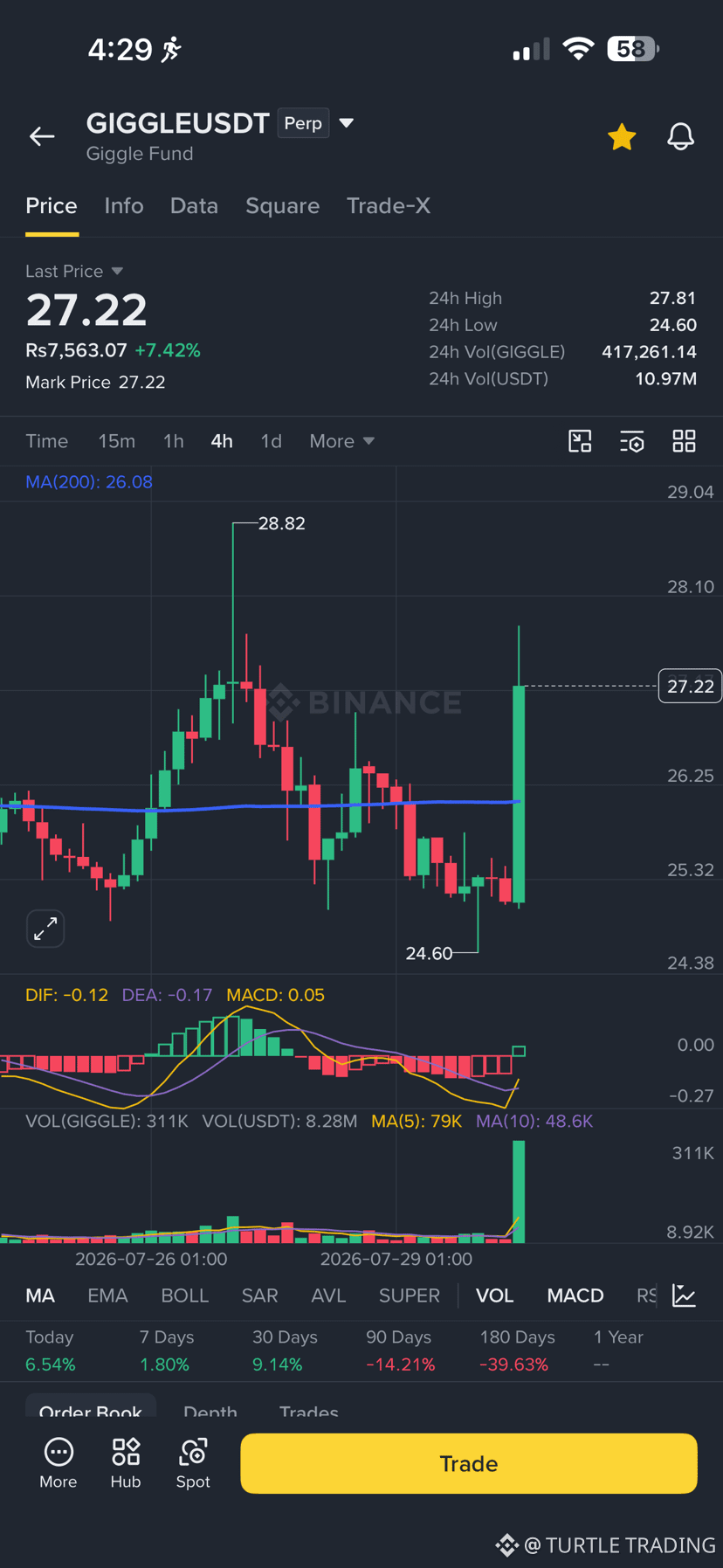Tap the 24h Low value 24.60
The image size is (723, 1568).
[x=672, y=325]
